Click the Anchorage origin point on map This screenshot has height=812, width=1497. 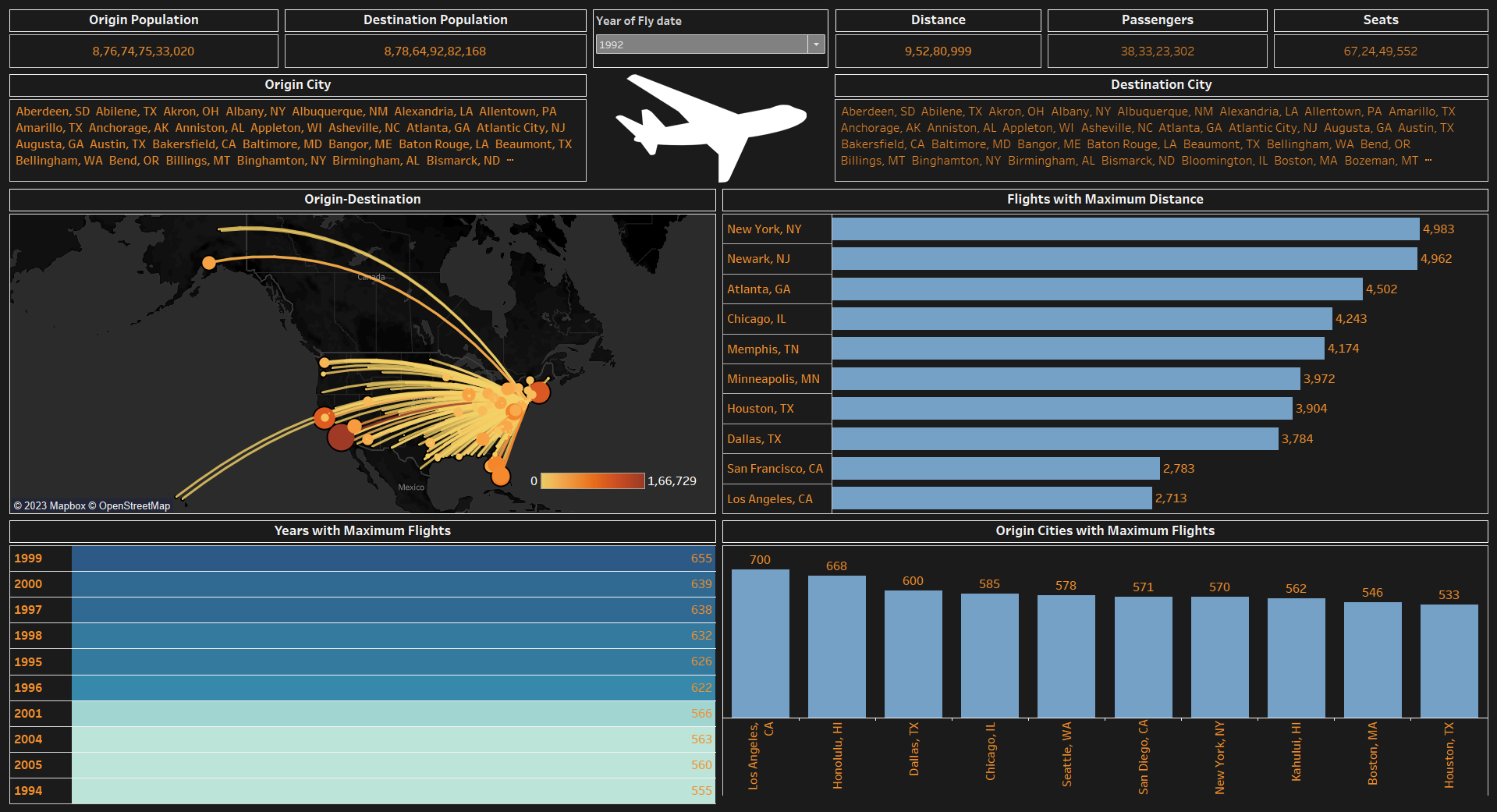208,263
